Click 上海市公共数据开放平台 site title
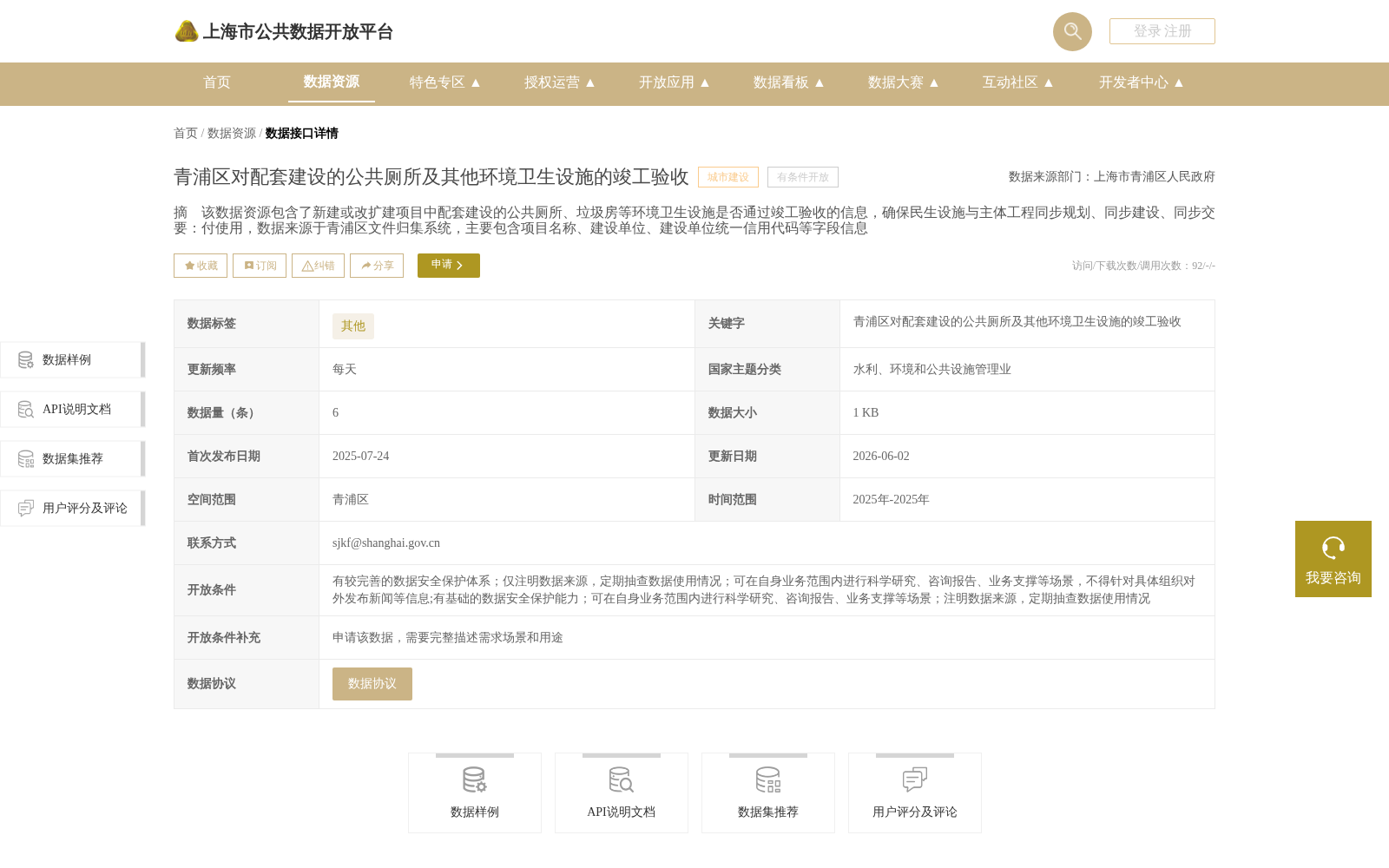The height and width of the screenshot is (868, 1389). [x=298, y=32]
